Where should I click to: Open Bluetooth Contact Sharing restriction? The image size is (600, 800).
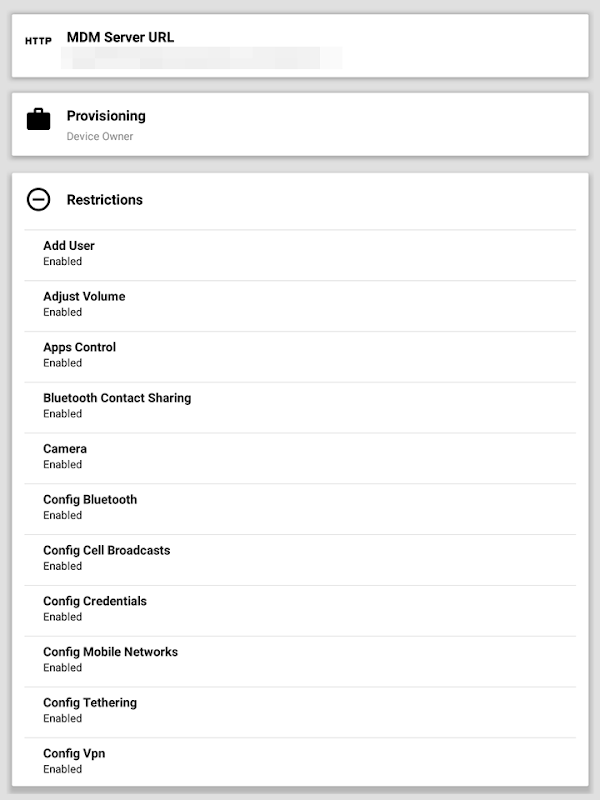[x=300, y=408]
